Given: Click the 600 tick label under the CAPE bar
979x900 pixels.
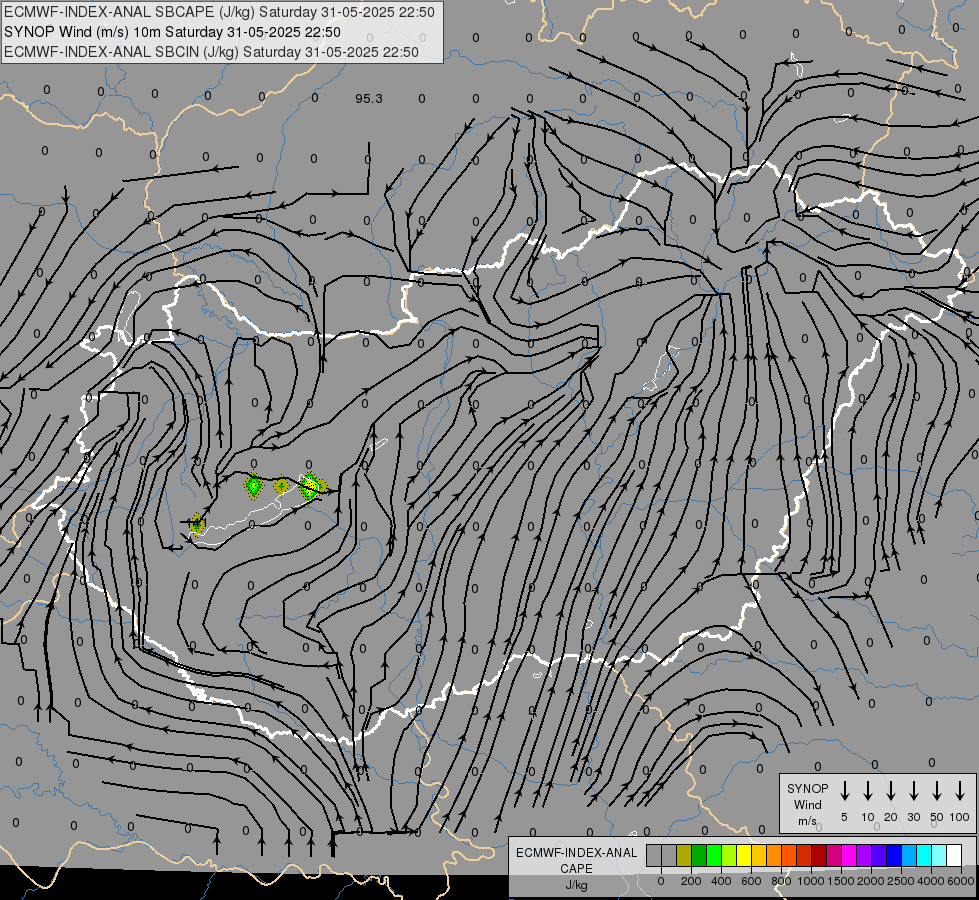Looking at the screenshot, I should coord(751,881).
